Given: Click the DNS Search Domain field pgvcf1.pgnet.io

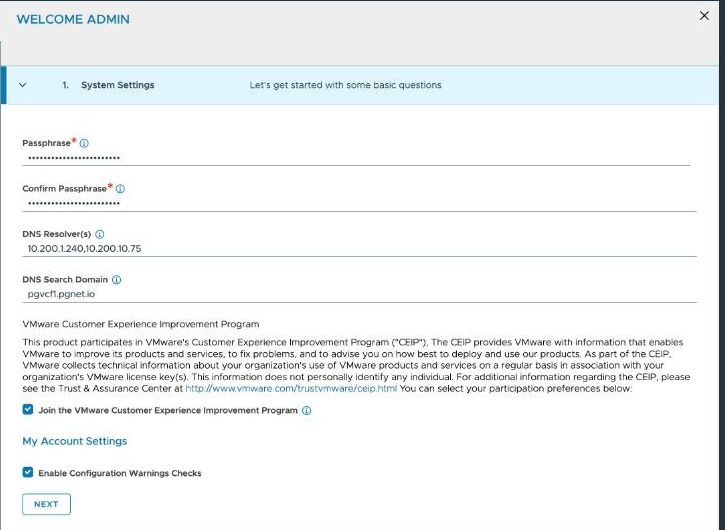Looking at the screenshot, I should coord(359,294).
